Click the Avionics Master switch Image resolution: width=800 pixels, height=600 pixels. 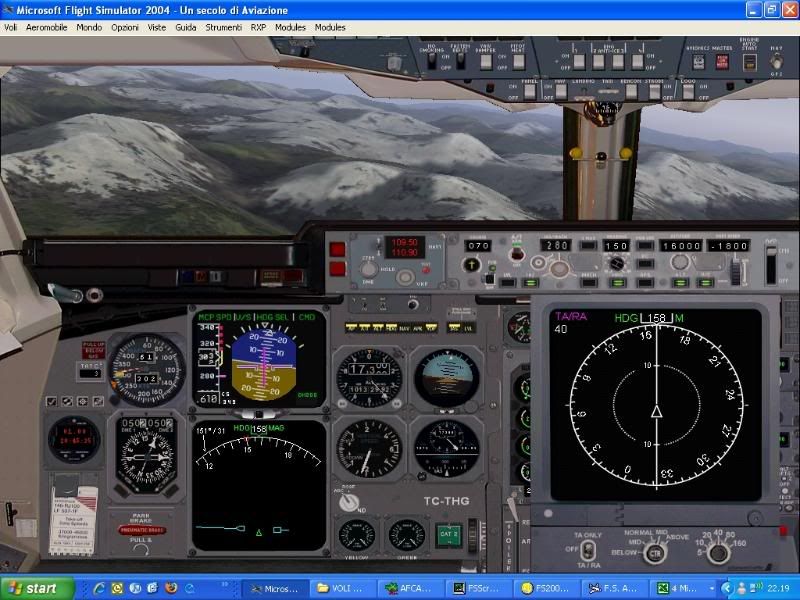pos(698,62)
